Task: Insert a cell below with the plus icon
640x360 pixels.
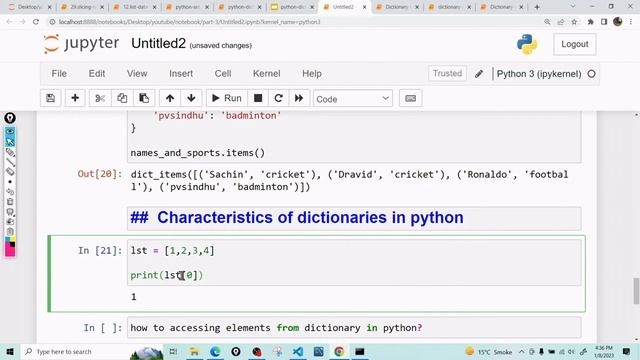Action: [x=75, y=98]
